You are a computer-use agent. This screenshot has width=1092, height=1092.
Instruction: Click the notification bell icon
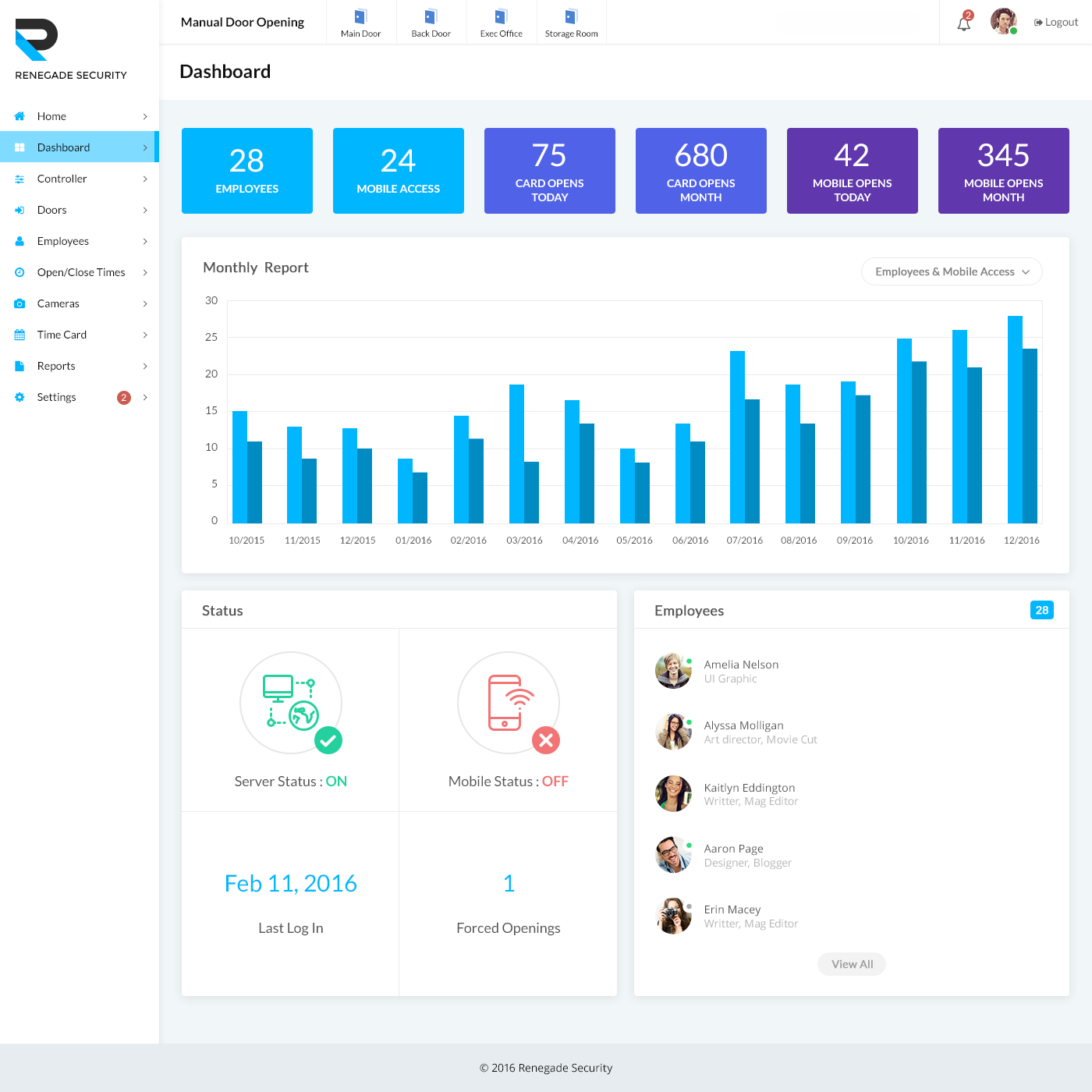[963, 23]
